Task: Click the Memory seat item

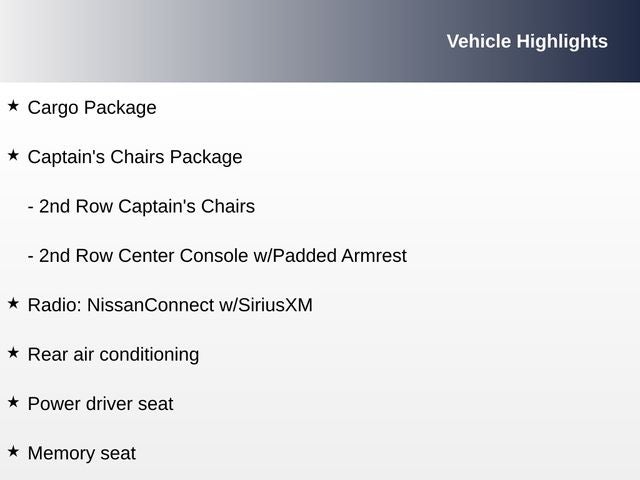Action: click(81, 453)
